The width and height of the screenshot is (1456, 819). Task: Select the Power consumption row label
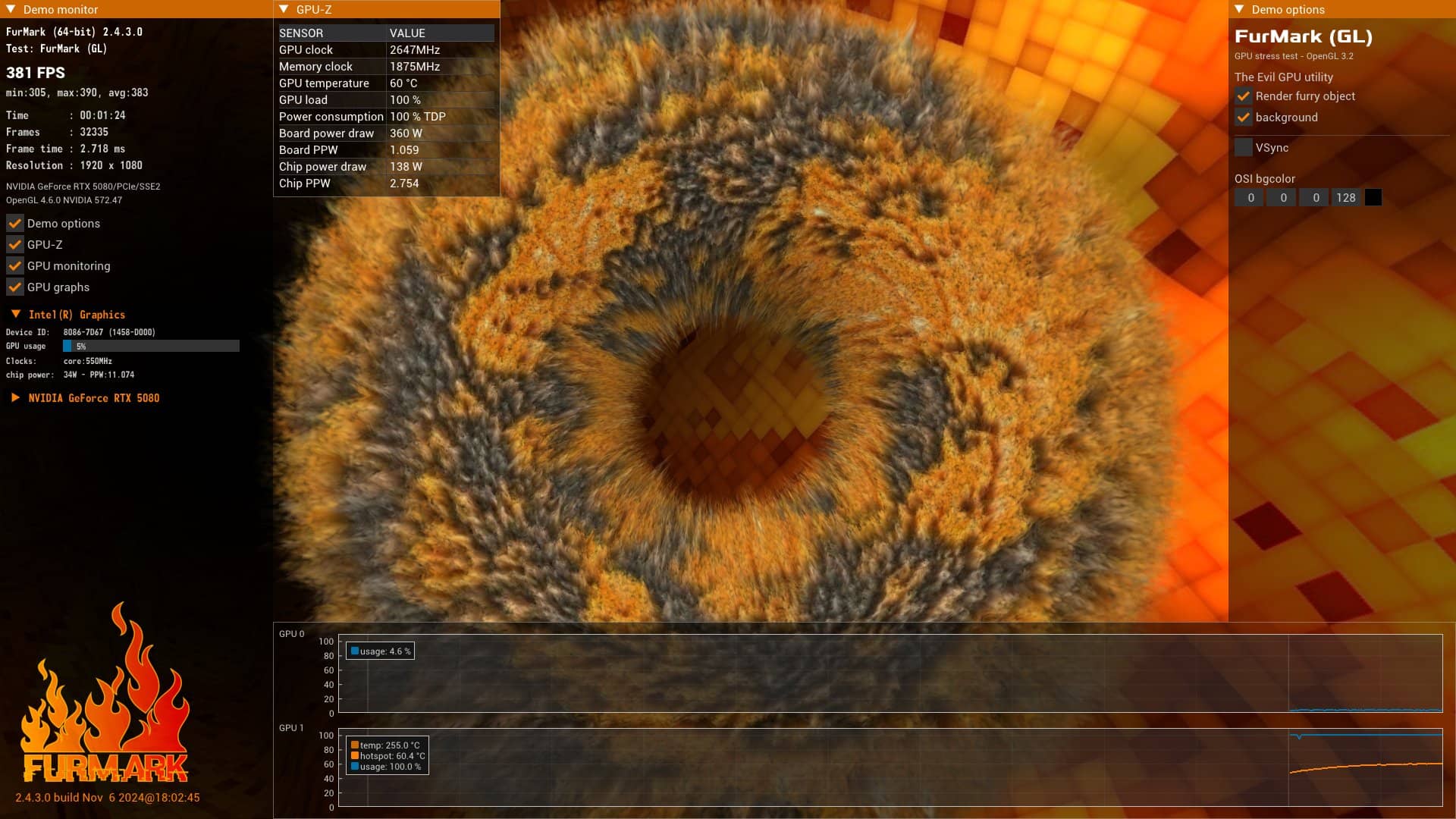pos(331,117)
